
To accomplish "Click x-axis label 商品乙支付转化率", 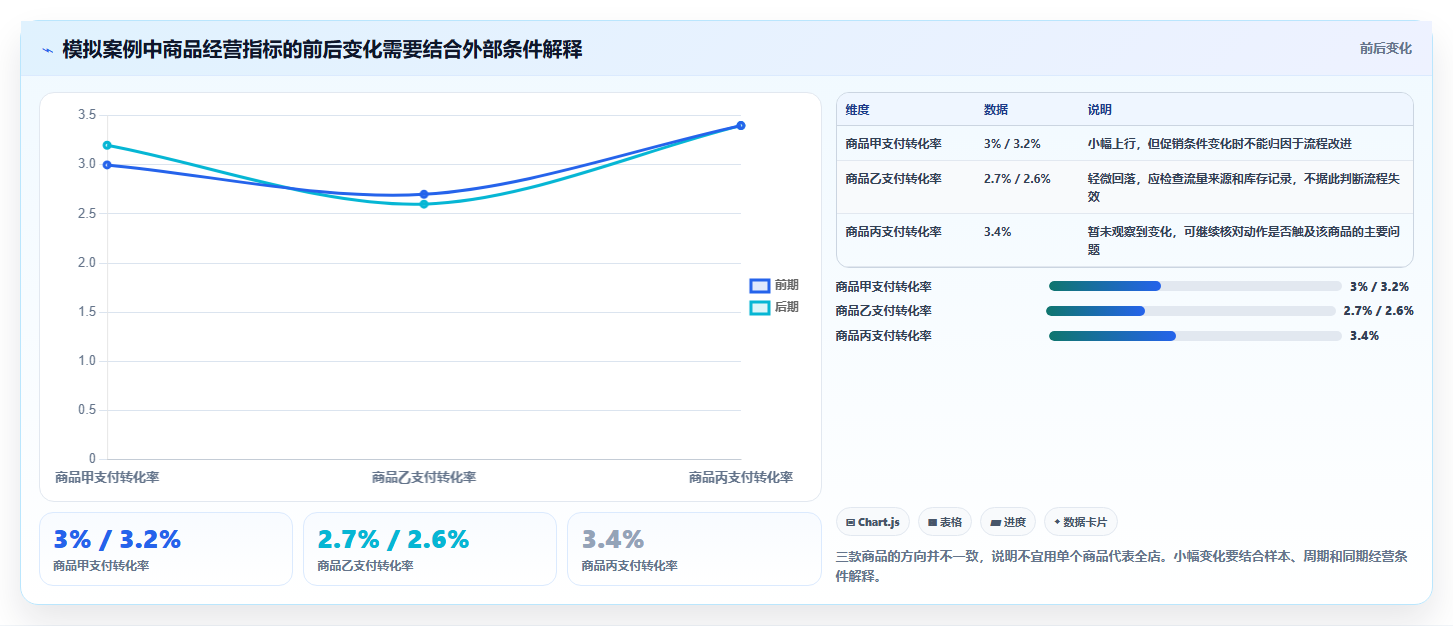I will point(424,478).
